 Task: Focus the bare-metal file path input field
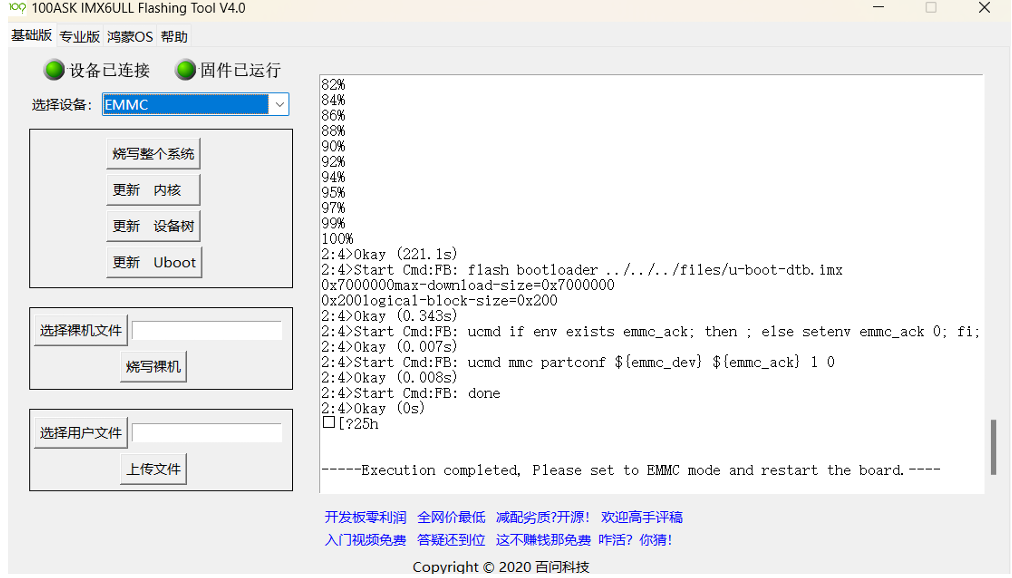(x=207, y=330)
